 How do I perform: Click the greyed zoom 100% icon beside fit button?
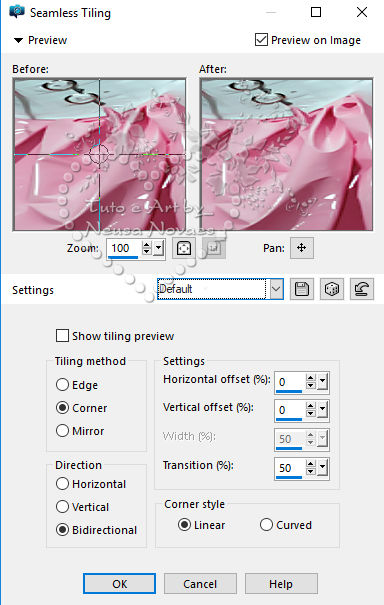pyautogui.click(x=214, y=248)
